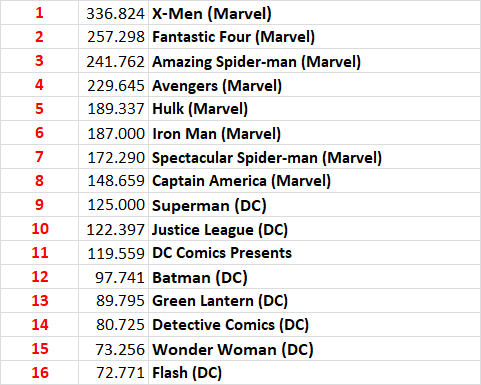Select the 80.725 value cell
This screenshot has height=385, width=481.
[x=114, y=325]
